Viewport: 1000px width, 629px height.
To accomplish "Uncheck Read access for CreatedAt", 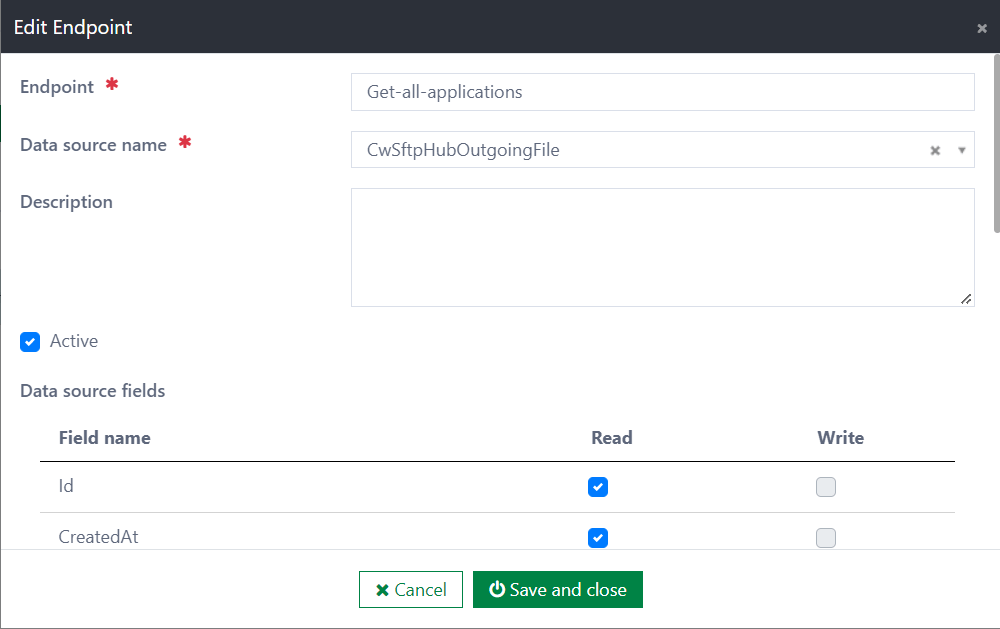I will coord(597,538).
